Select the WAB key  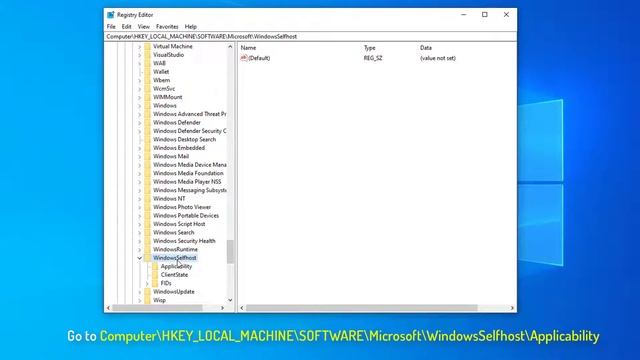(x=159, y=63)
